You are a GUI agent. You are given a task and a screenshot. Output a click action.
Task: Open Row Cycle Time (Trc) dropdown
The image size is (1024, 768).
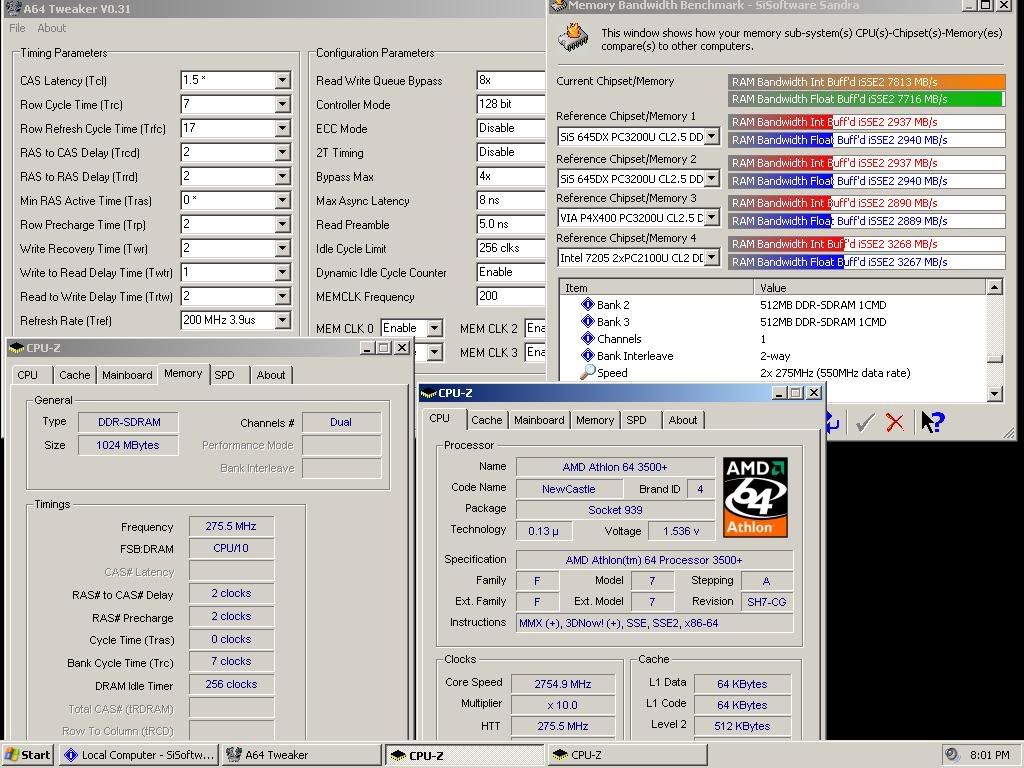[x=282, y=104]
